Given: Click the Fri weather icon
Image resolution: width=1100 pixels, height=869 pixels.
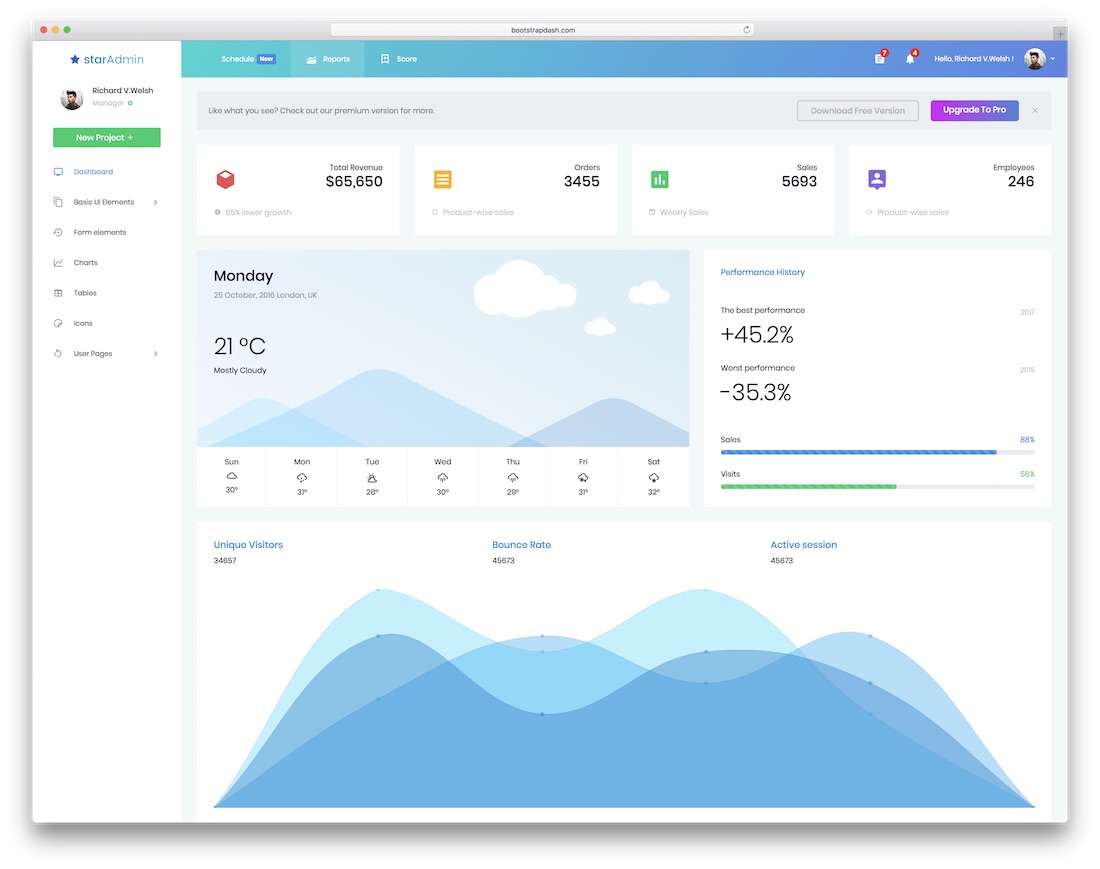Looking at the screenshot, I should pos(583,478).
